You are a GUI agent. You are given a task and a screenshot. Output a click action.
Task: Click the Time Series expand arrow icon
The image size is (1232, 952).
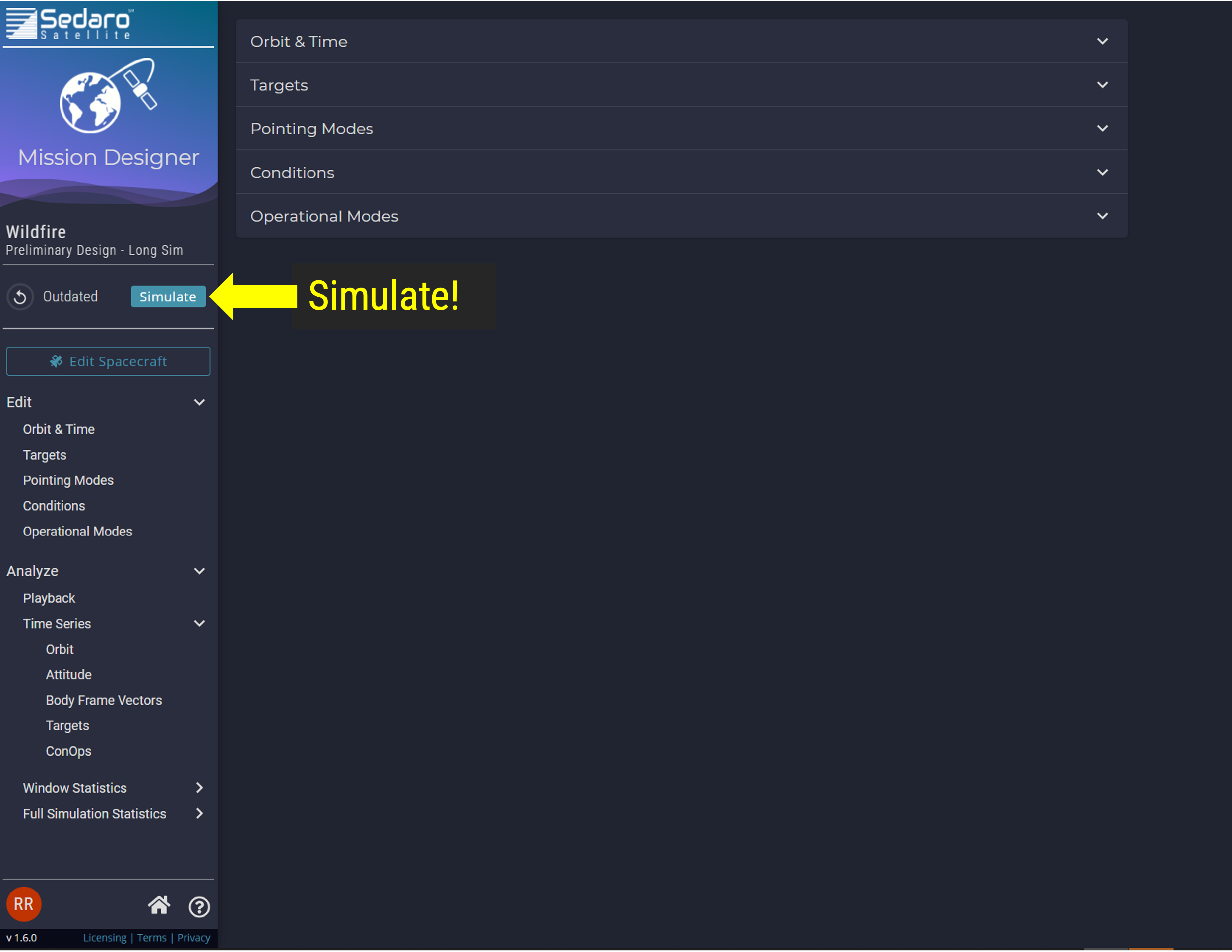[199, 623]
